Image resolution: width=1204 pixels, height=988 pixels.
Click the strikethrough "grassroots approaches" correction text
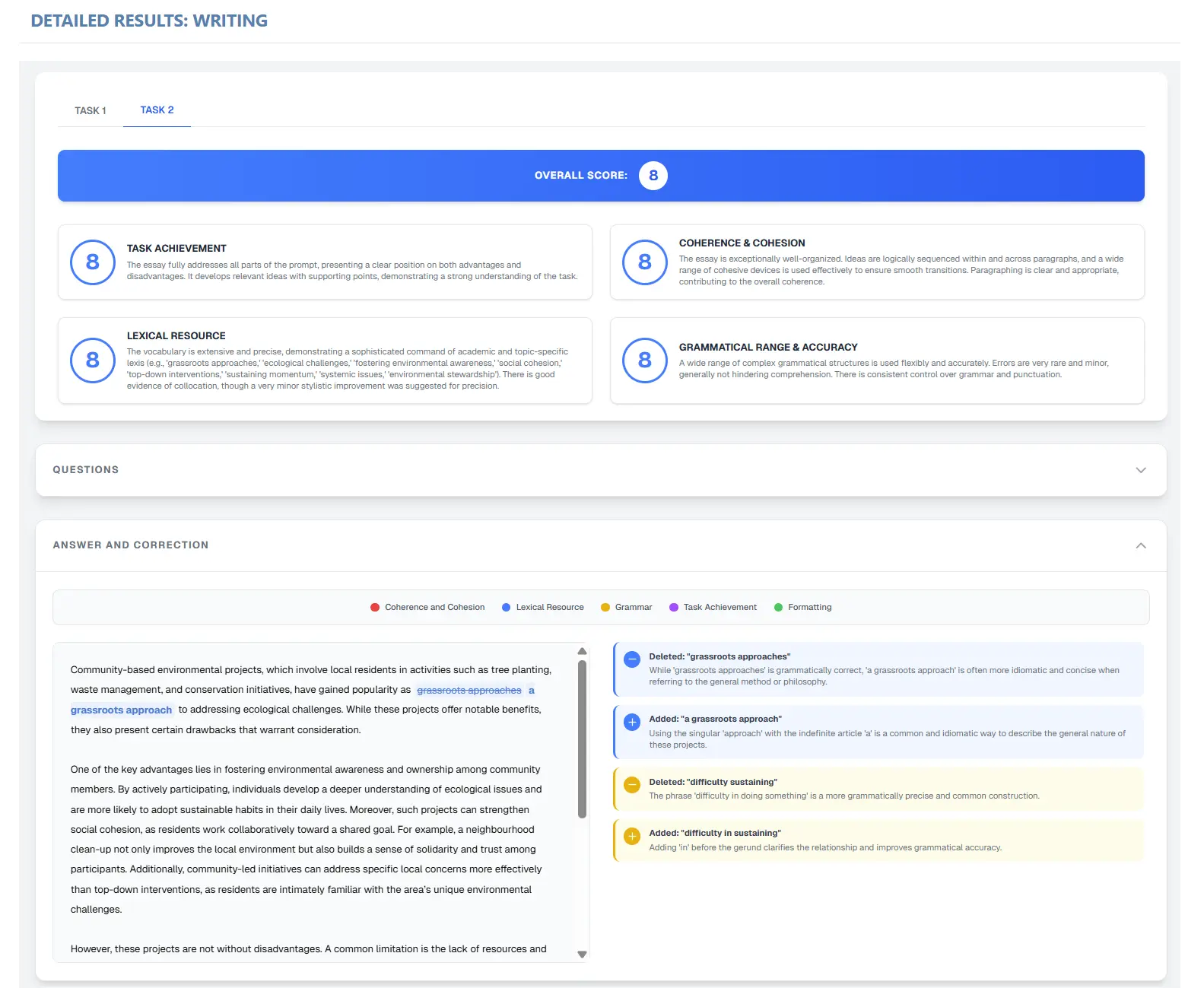469,691
